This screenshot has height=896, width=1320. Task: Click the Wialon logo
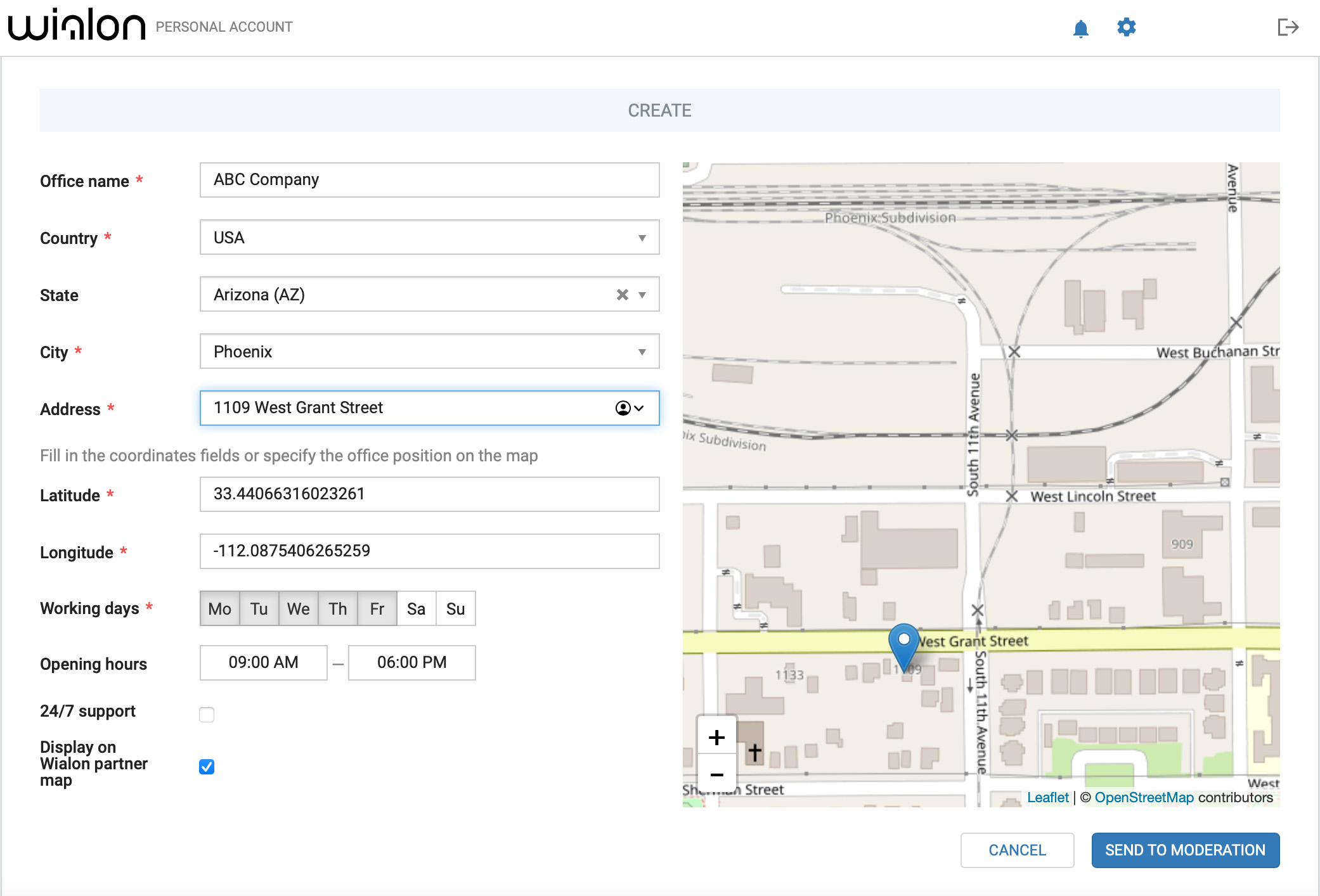76,25
